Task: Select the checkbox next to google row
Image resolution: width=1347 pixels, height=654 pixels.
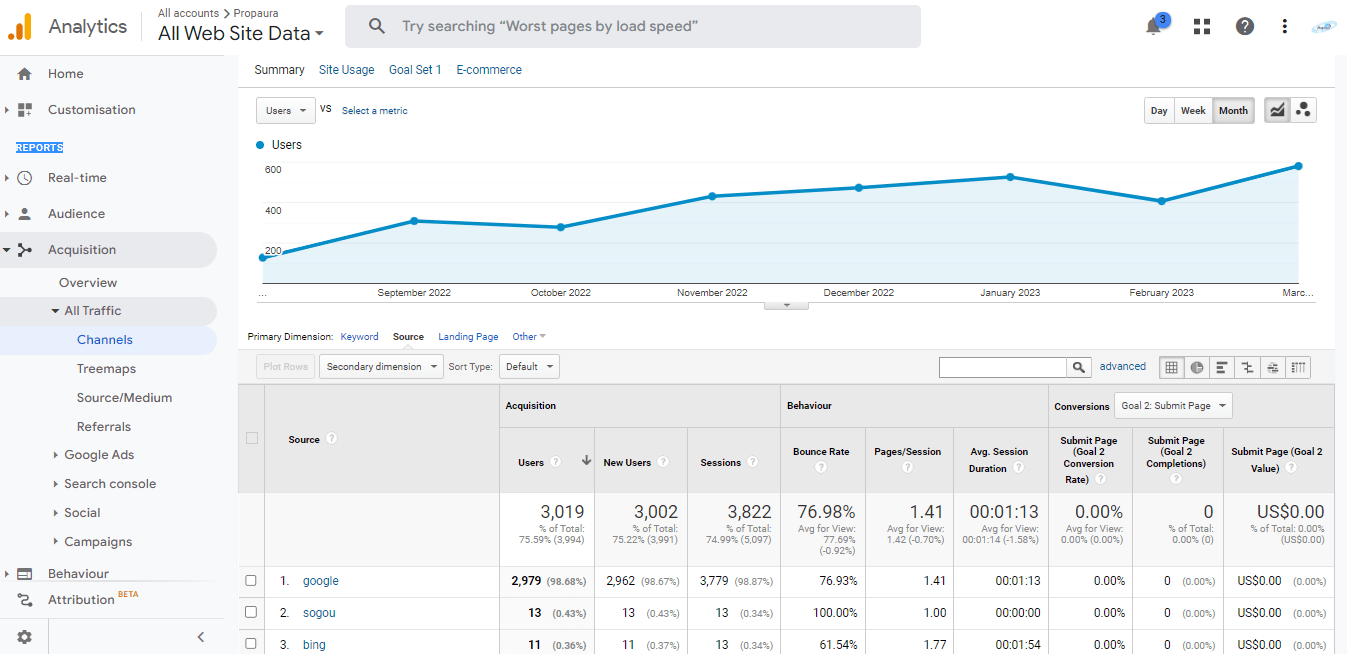Action: click(250, 581)
